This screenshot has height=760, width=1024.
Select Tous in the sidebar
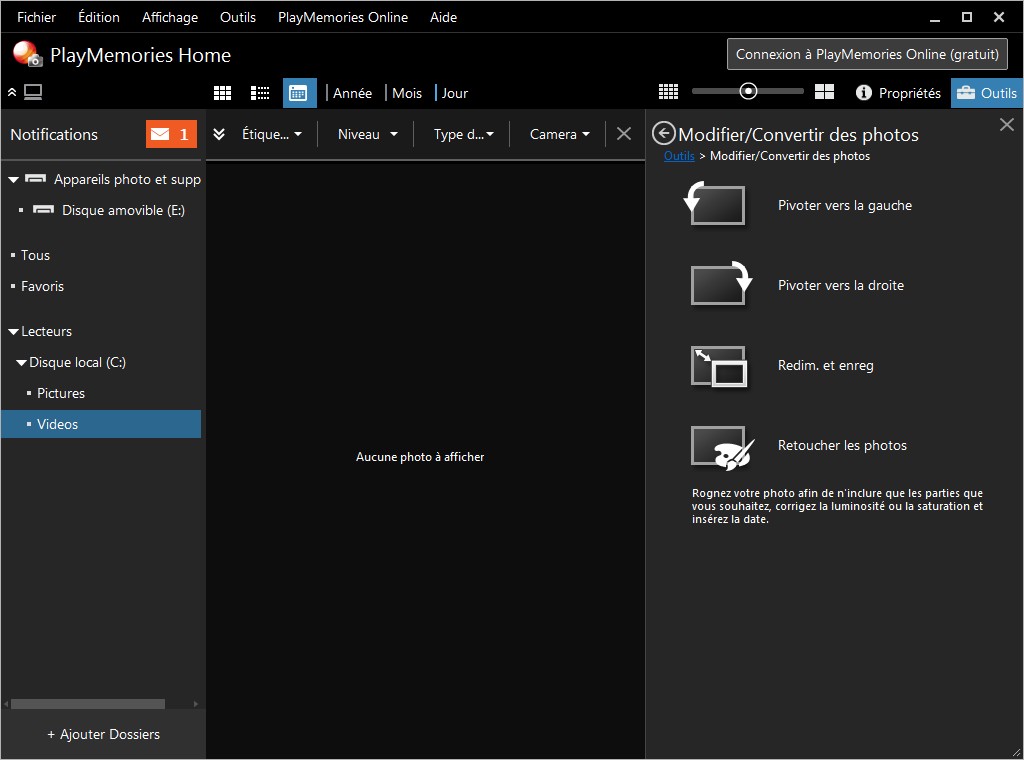coord(35,255)
